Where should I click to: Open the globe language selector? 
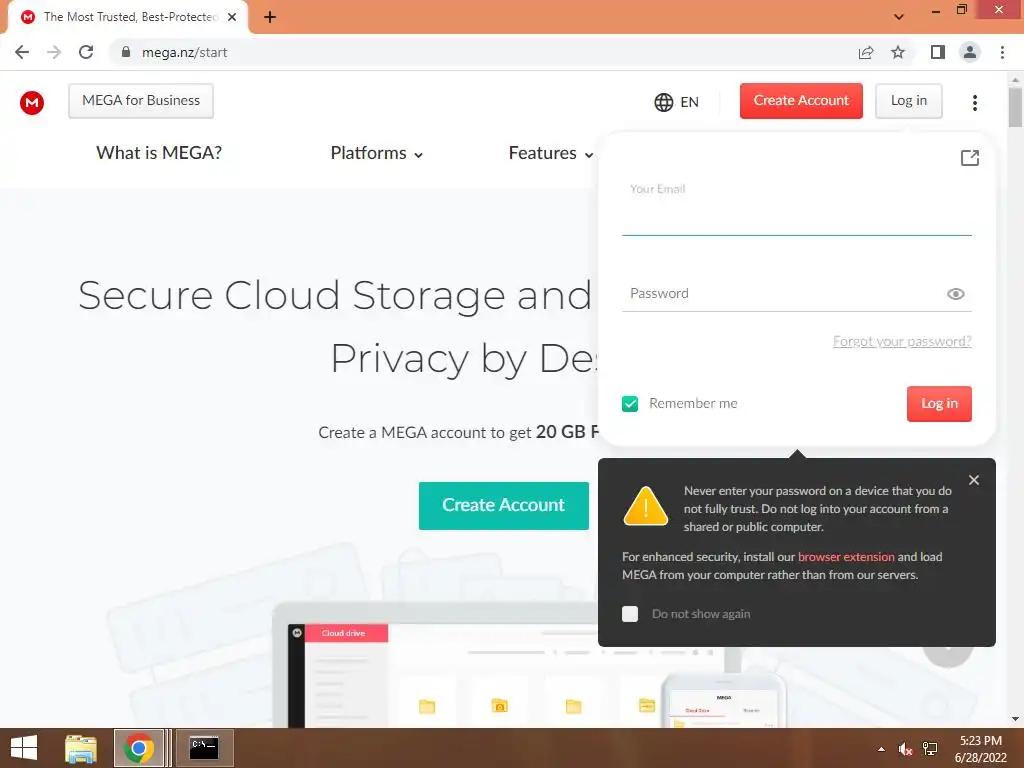(x=677, y=102)
